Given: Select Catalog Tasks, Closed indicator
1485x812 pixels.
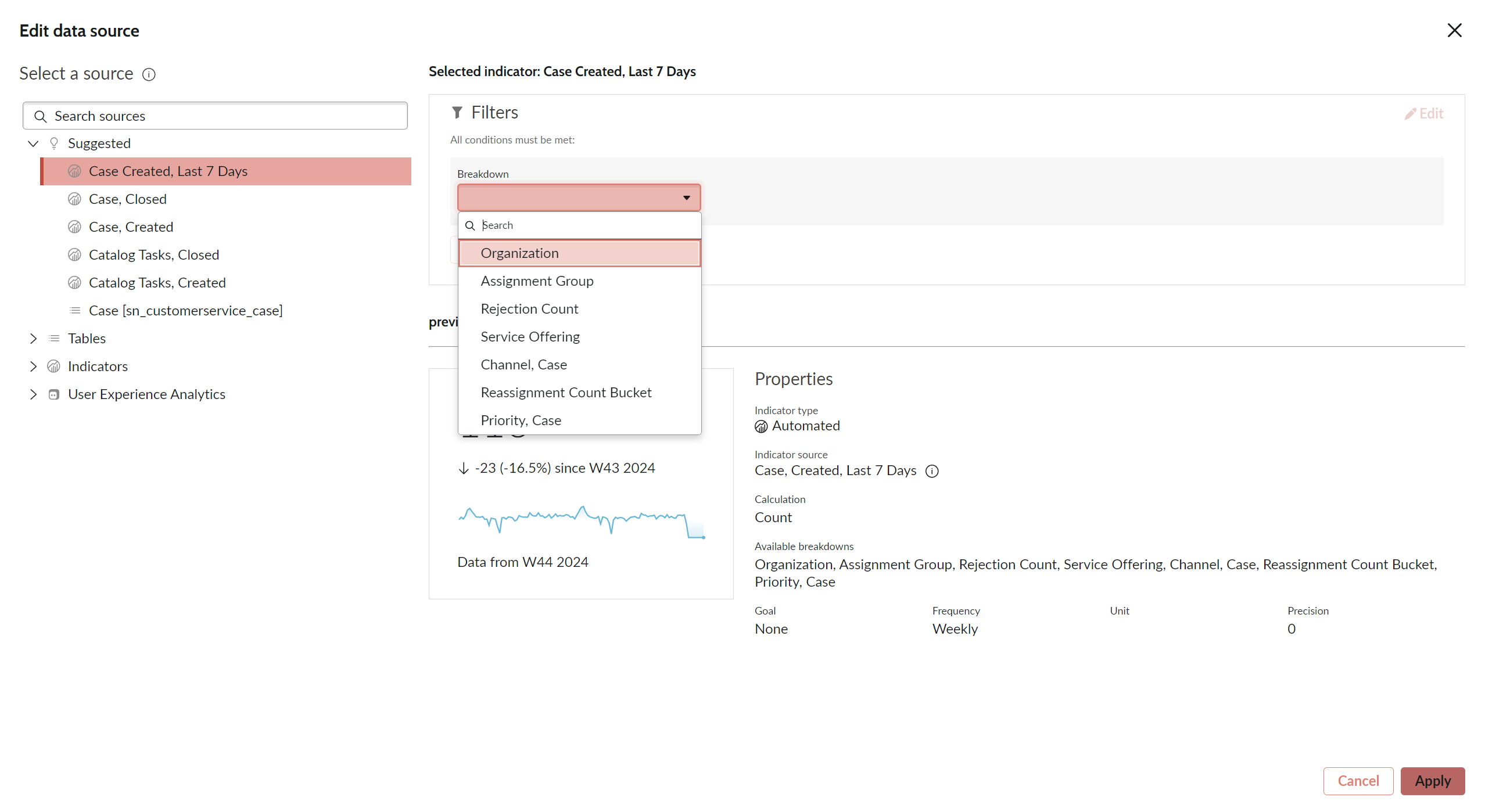Looking at the screenshot, I should click(225, 255).
